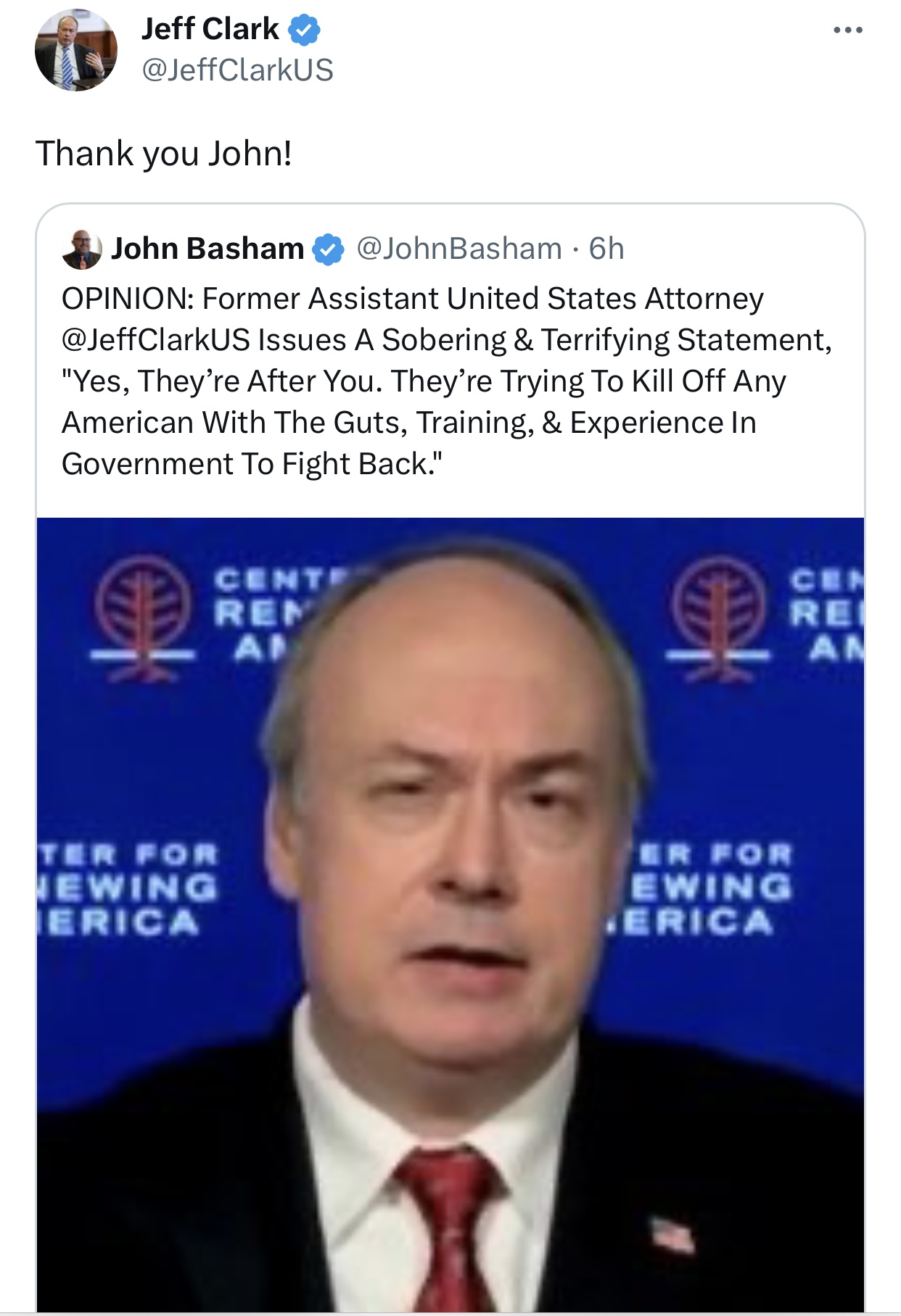The height and width of the screenshot is (1316, 901).
Task: Open John Basham's display name
Action: point(207,249)
